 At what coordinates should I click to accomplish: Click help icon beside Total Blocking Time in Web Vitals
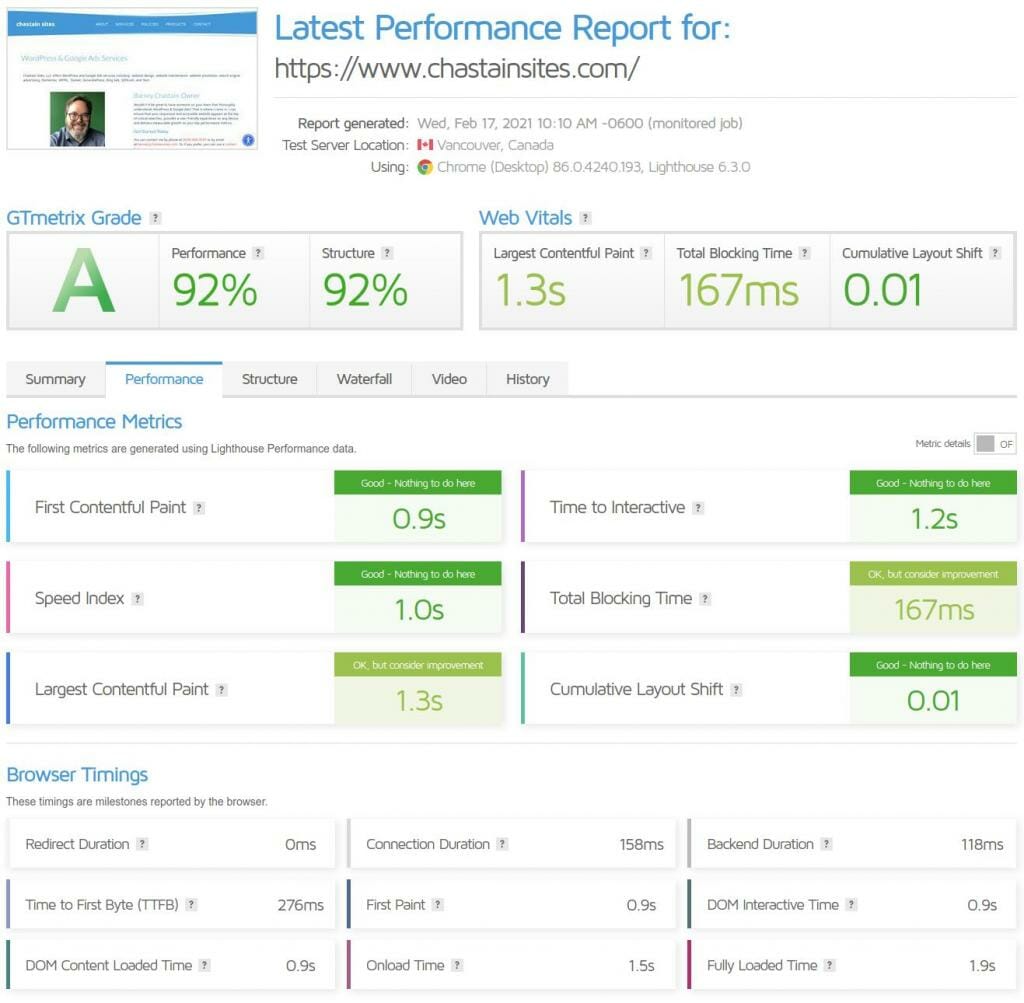tap(805, 253)
